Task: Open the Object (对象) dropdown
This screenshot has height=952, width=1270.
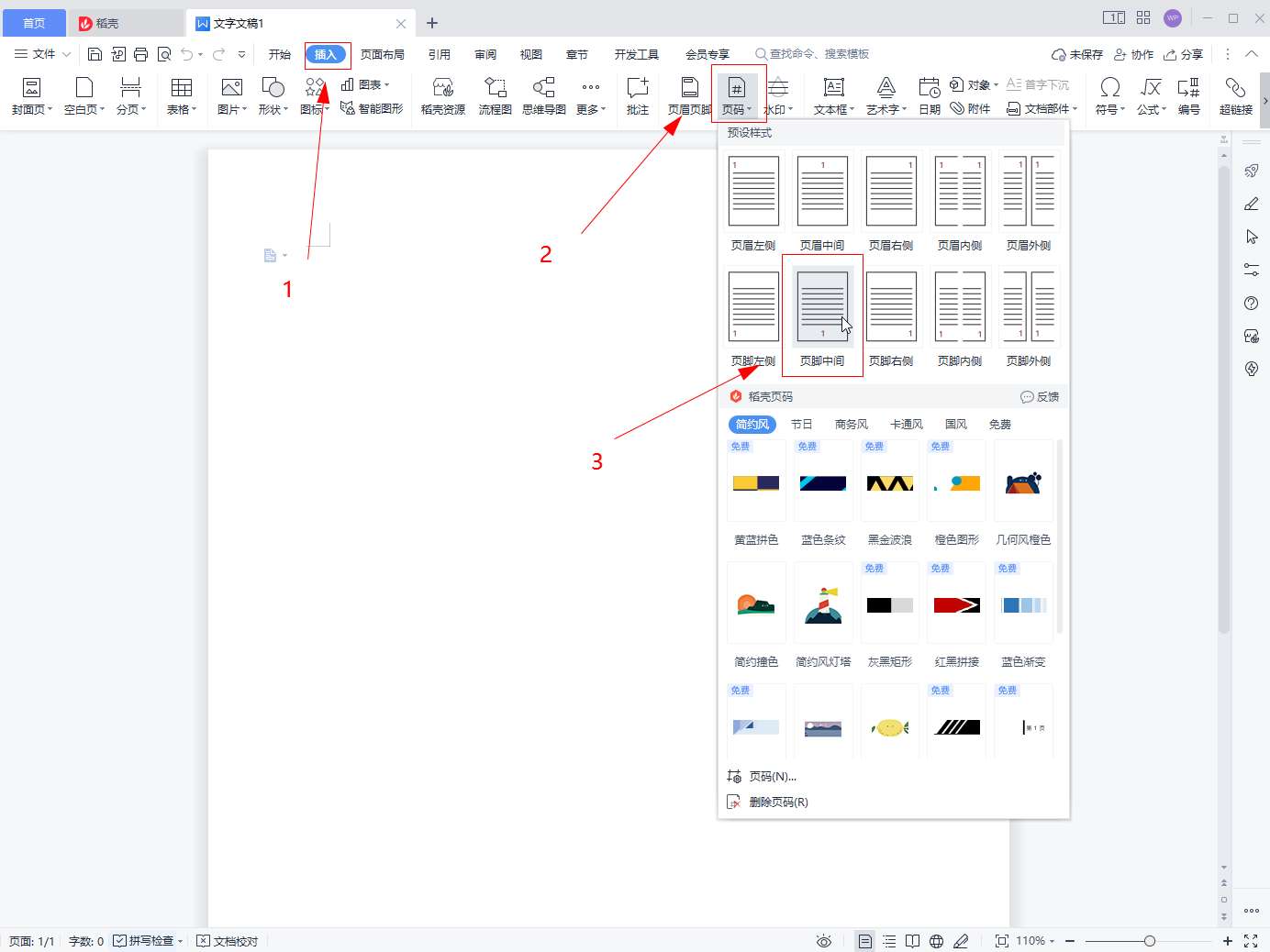Action: pyautogui.click(x=975, y=84)
